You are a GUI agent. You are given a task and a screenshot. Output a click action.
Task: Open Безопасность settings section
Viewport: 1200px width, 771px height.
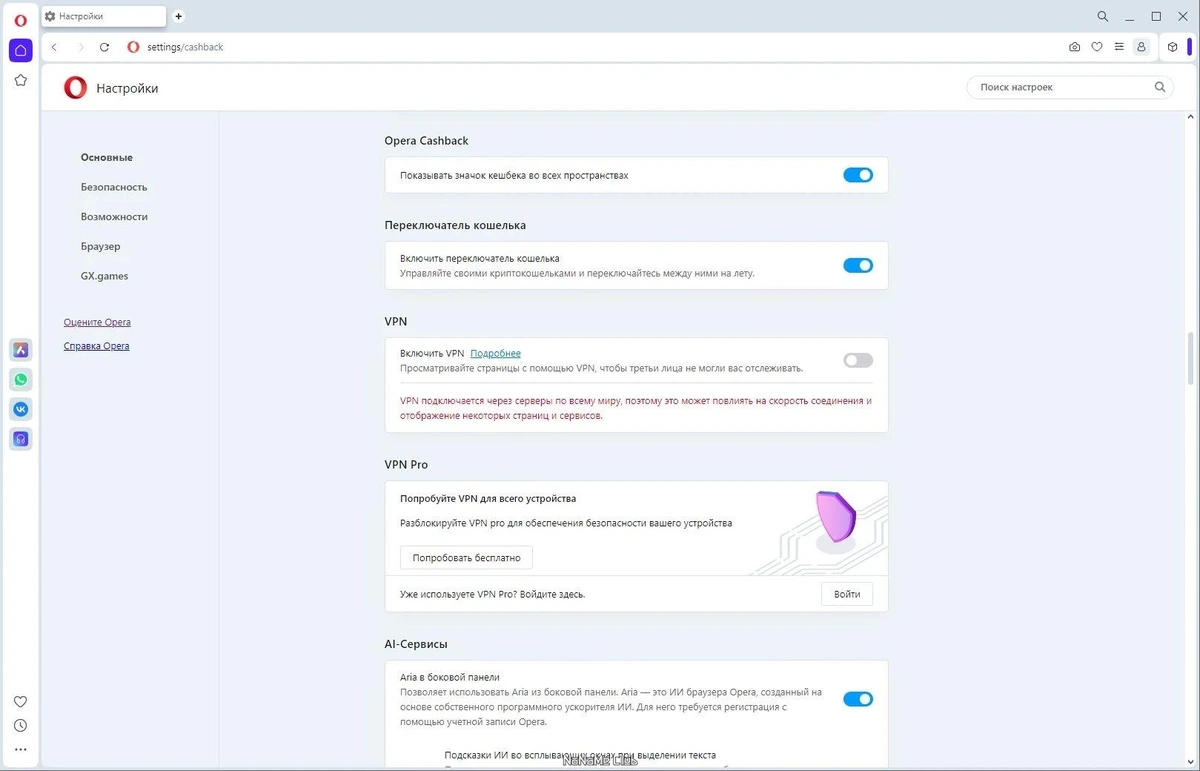click(114, 187)
